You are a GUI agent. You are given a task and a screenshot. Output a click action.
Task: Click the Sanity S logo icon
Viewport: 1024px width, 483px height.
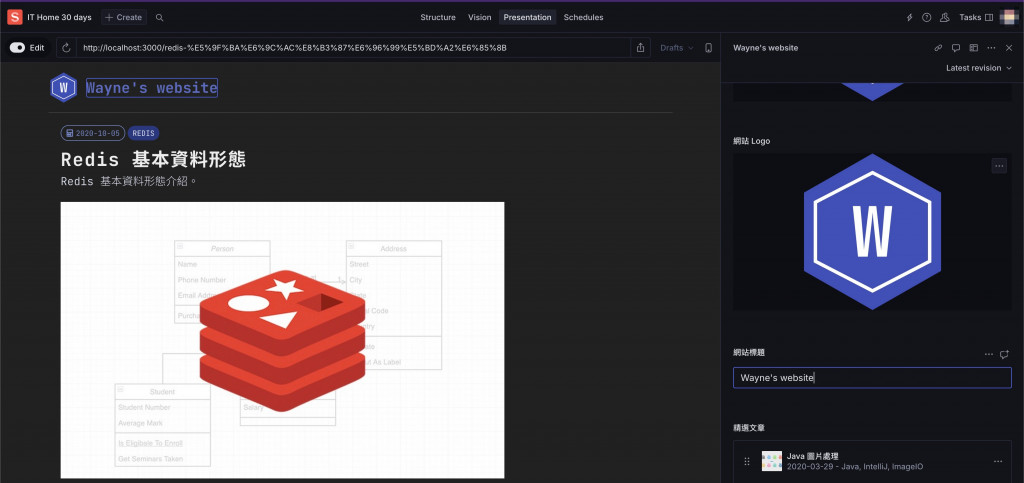point(14,17)
